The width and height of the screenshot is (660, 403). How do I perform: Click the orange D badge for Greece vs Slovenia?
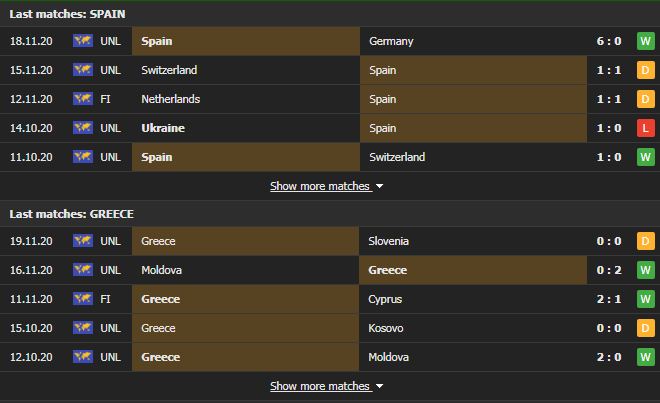(645, 241)
